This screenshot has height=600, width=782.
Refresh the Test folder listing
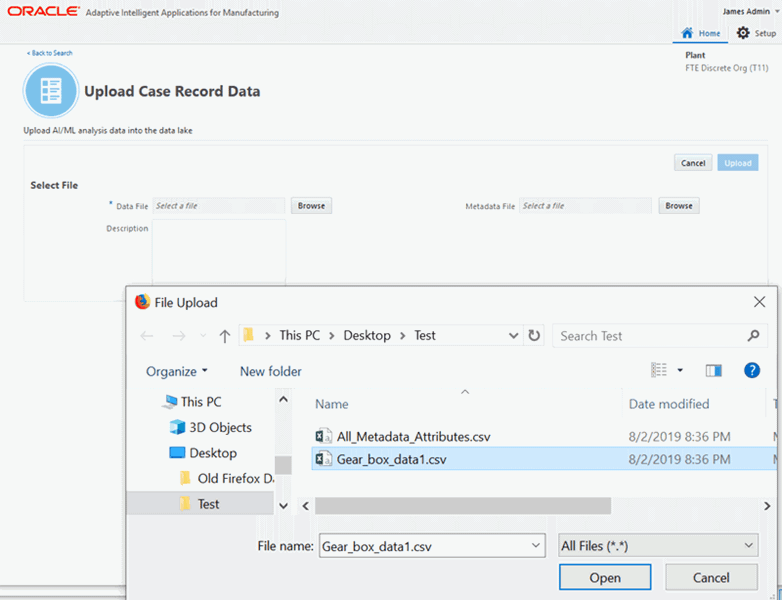534,335
